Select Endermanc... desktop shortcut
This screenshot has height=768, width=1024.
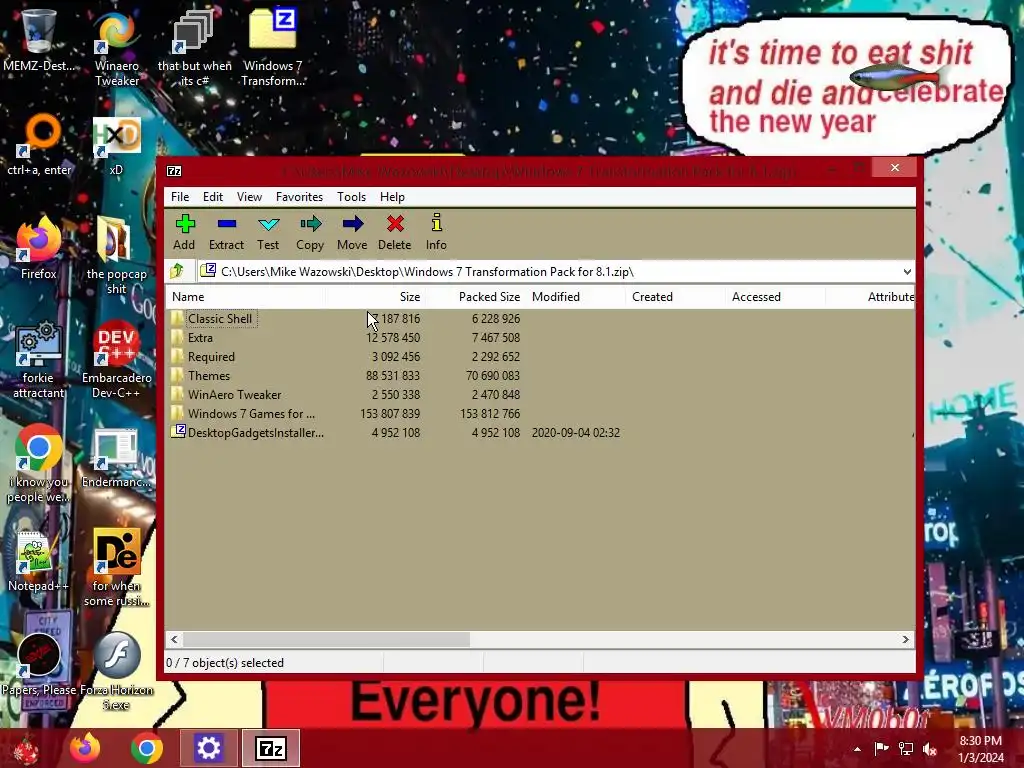(x=116, y=457)
